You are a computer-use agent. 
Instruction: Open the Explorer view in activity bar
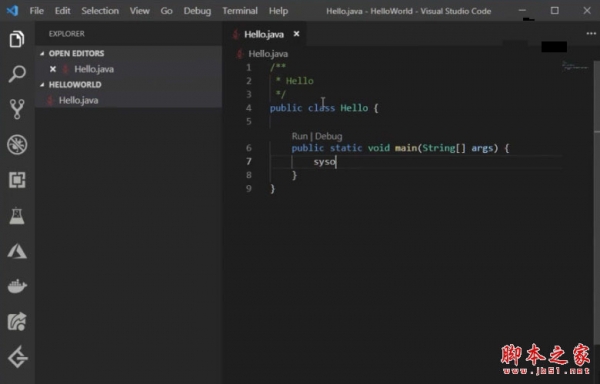coord(17,39)
